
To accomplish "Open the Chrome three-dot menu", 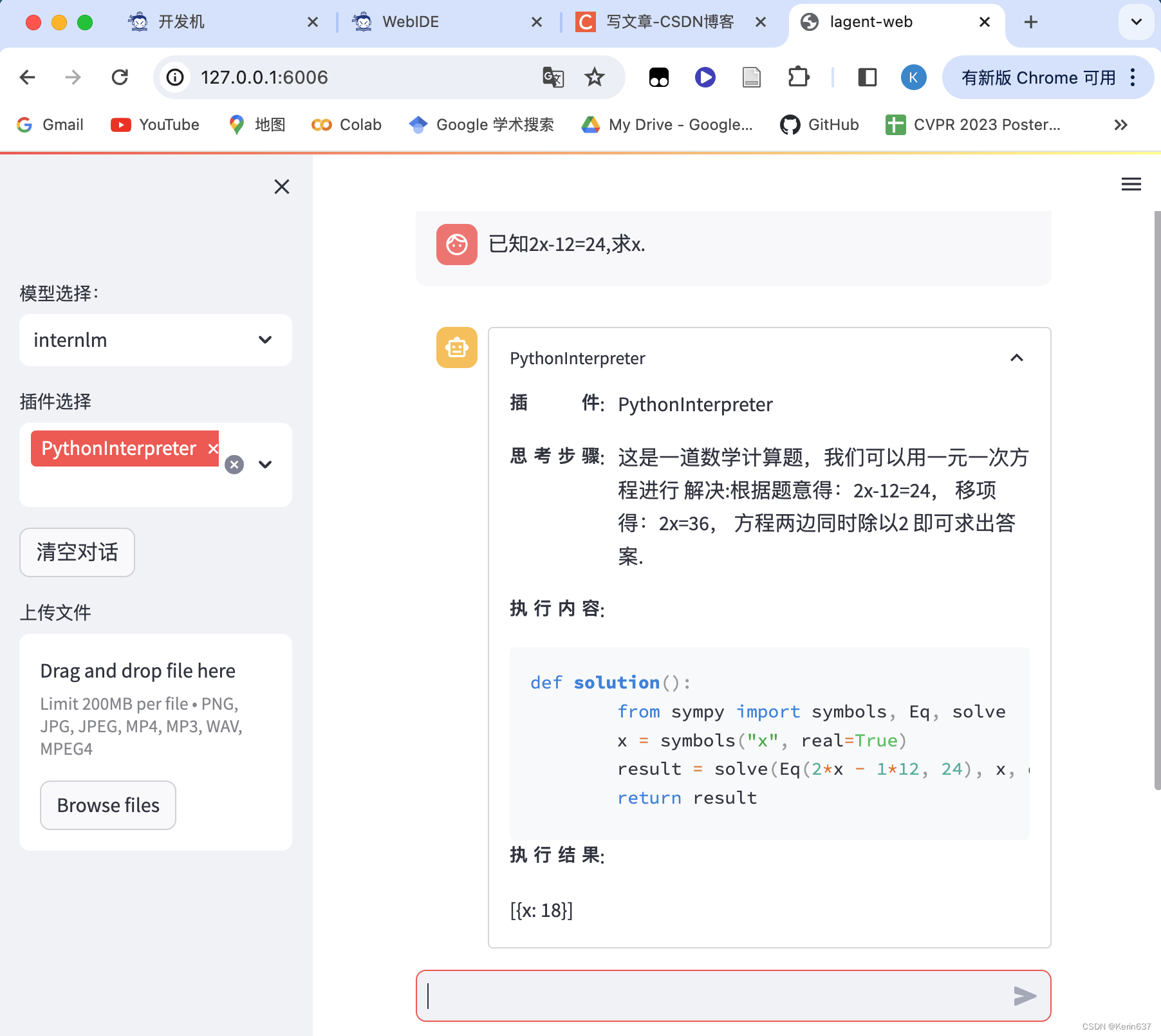I will click(1133, 77).
